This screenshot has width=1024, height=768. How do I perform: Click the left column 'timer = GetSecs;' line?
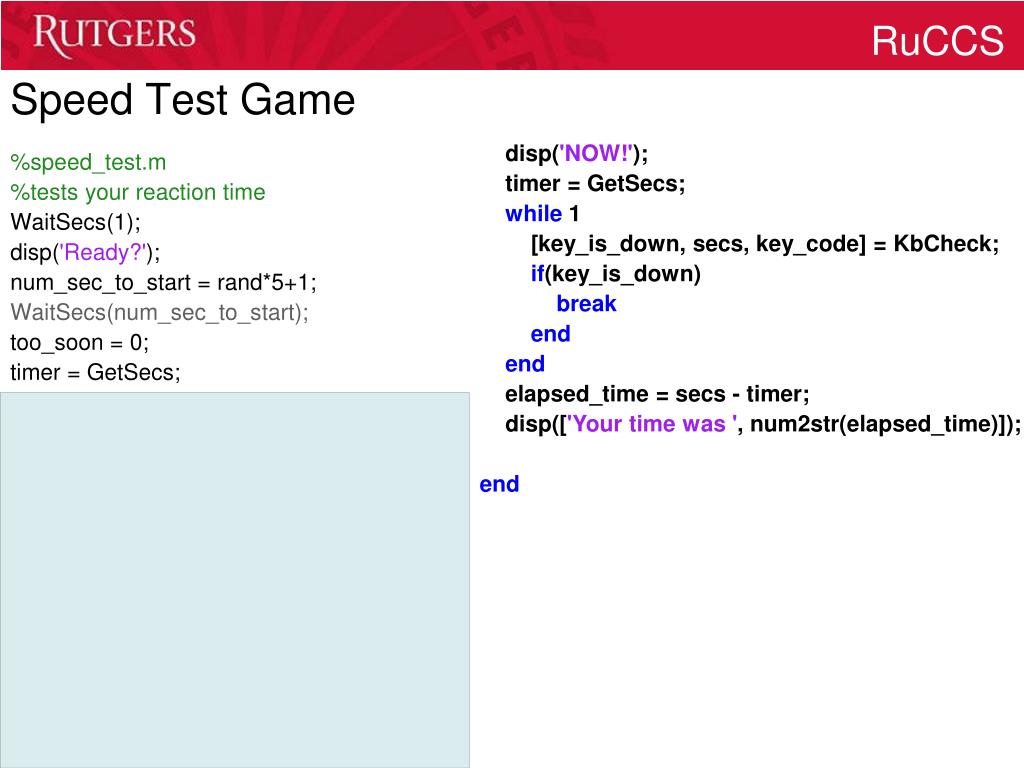tap(95, 372)
